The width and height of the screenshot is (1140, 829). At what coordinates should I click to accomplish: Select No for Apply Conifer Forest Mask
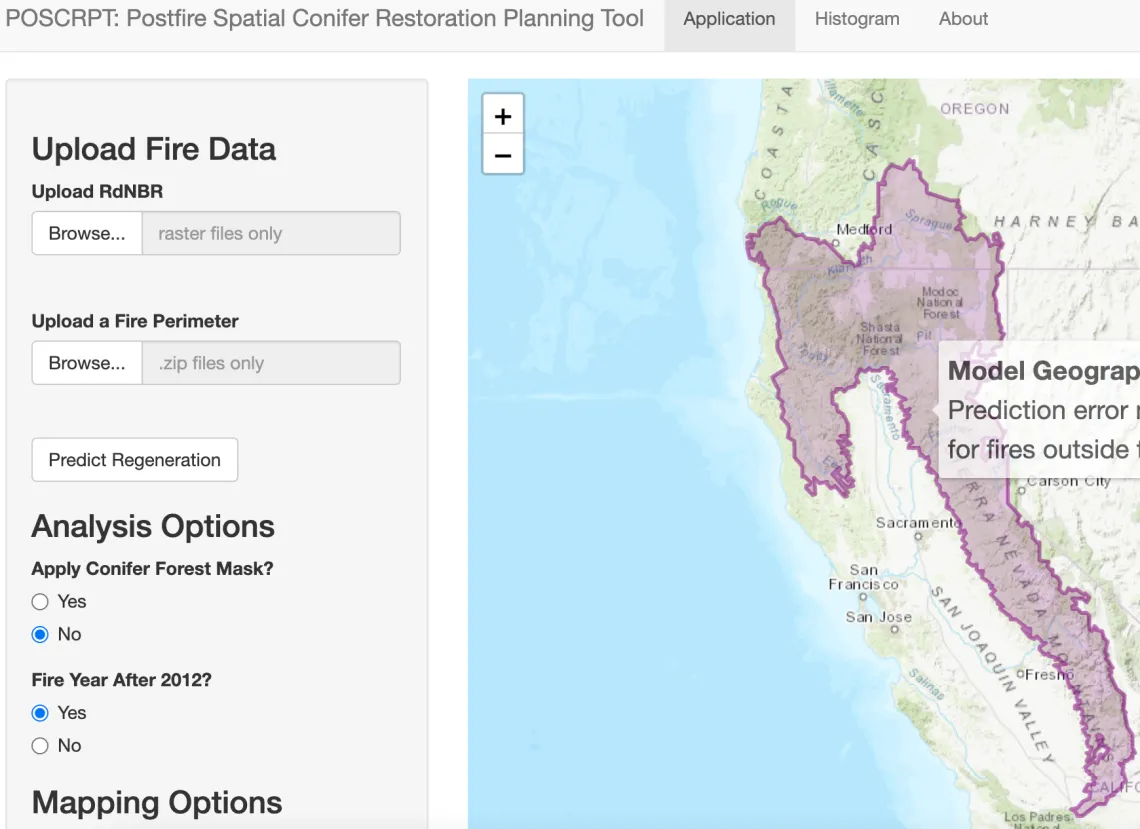[40, 634]
